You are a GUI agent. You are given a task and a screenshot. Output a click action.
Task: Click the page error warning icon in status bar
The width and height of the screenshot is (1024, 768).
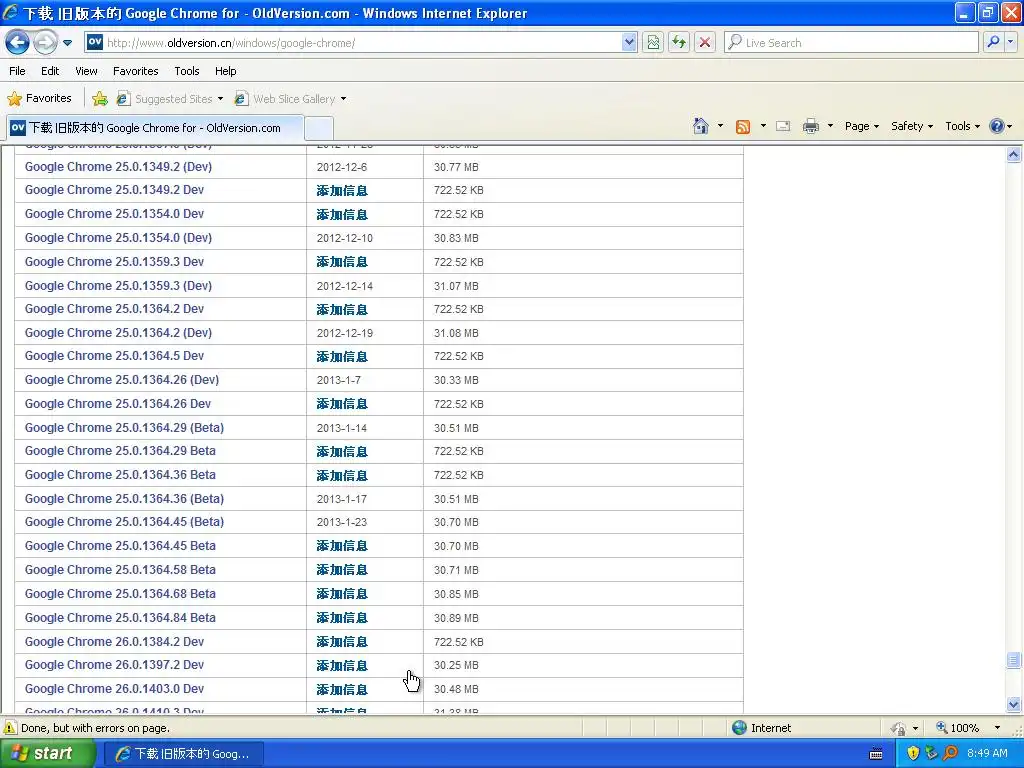pyautogui.click(x=10, y=728)
